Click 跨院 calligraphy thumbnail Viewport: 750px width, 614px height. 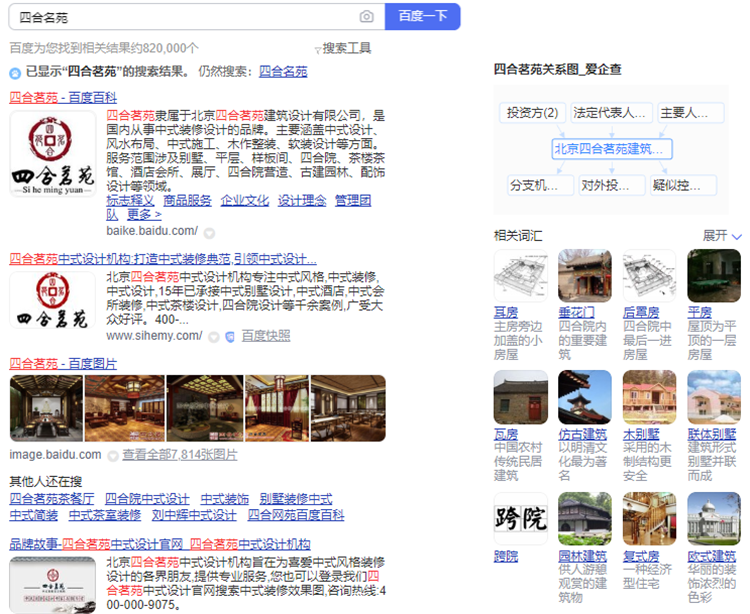tap(520, 518)
